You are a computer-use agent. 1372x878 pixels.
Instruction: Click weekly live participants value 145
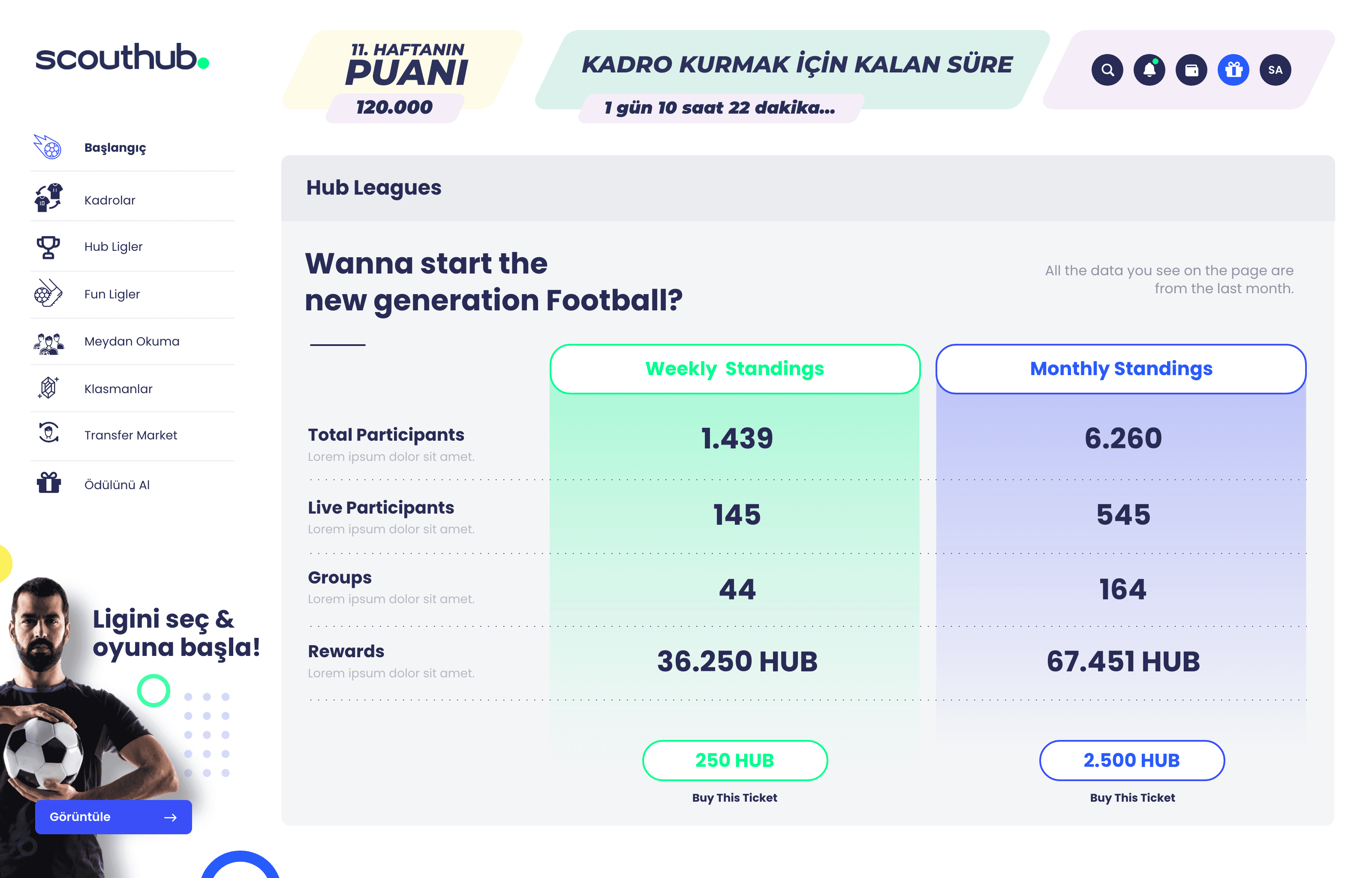737,515
